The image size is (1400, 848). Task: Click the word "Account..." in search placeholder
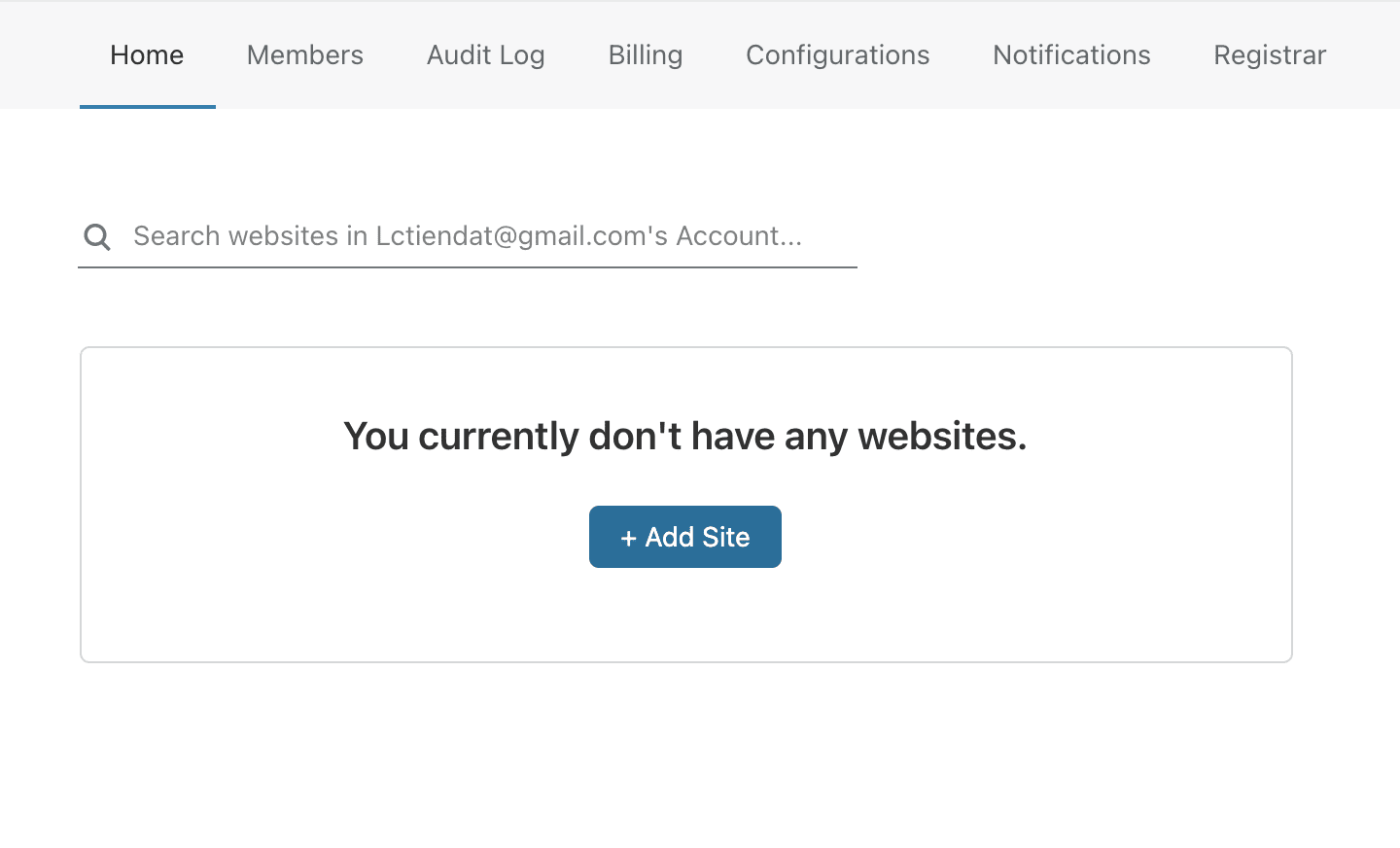(x=739, y=236)
